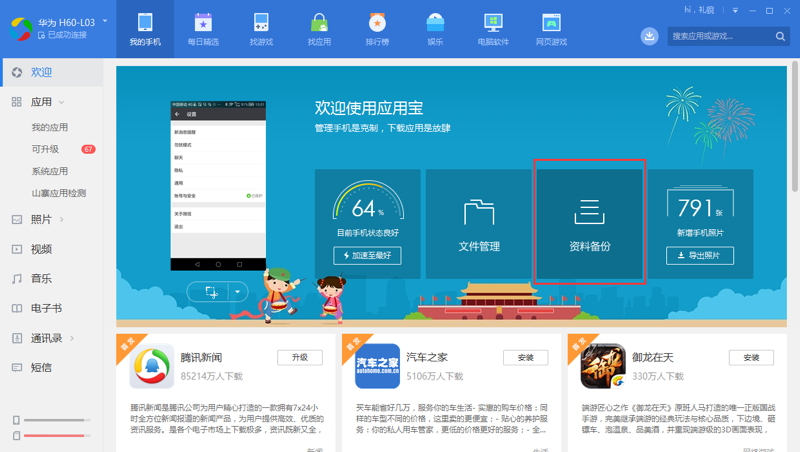Click the 64% phone status gauge
This screenshot has height=452, width=800.
pyautogui.click(x=368, y=202)
